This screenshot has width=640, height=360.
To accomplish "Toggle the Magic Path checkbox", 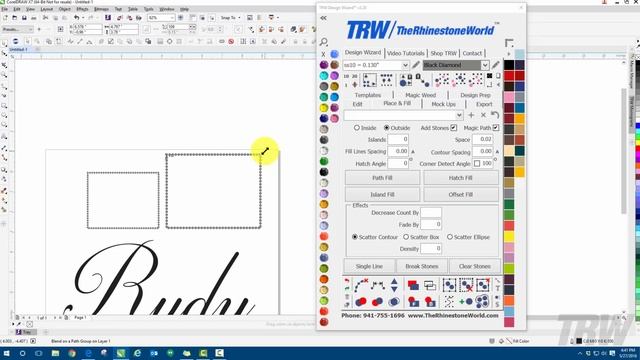I will (496, 128).
